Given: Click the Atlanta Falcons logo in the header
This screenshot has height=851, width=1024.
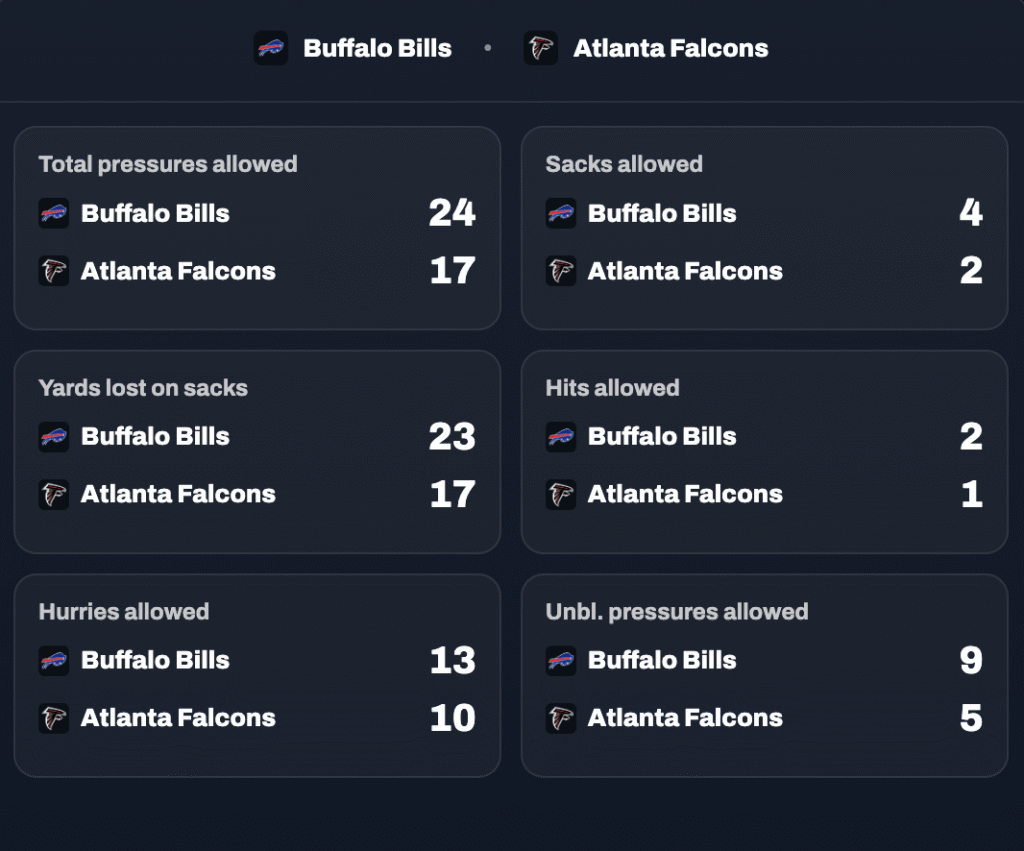Looking at the screenshot, I should coord(541,48).
